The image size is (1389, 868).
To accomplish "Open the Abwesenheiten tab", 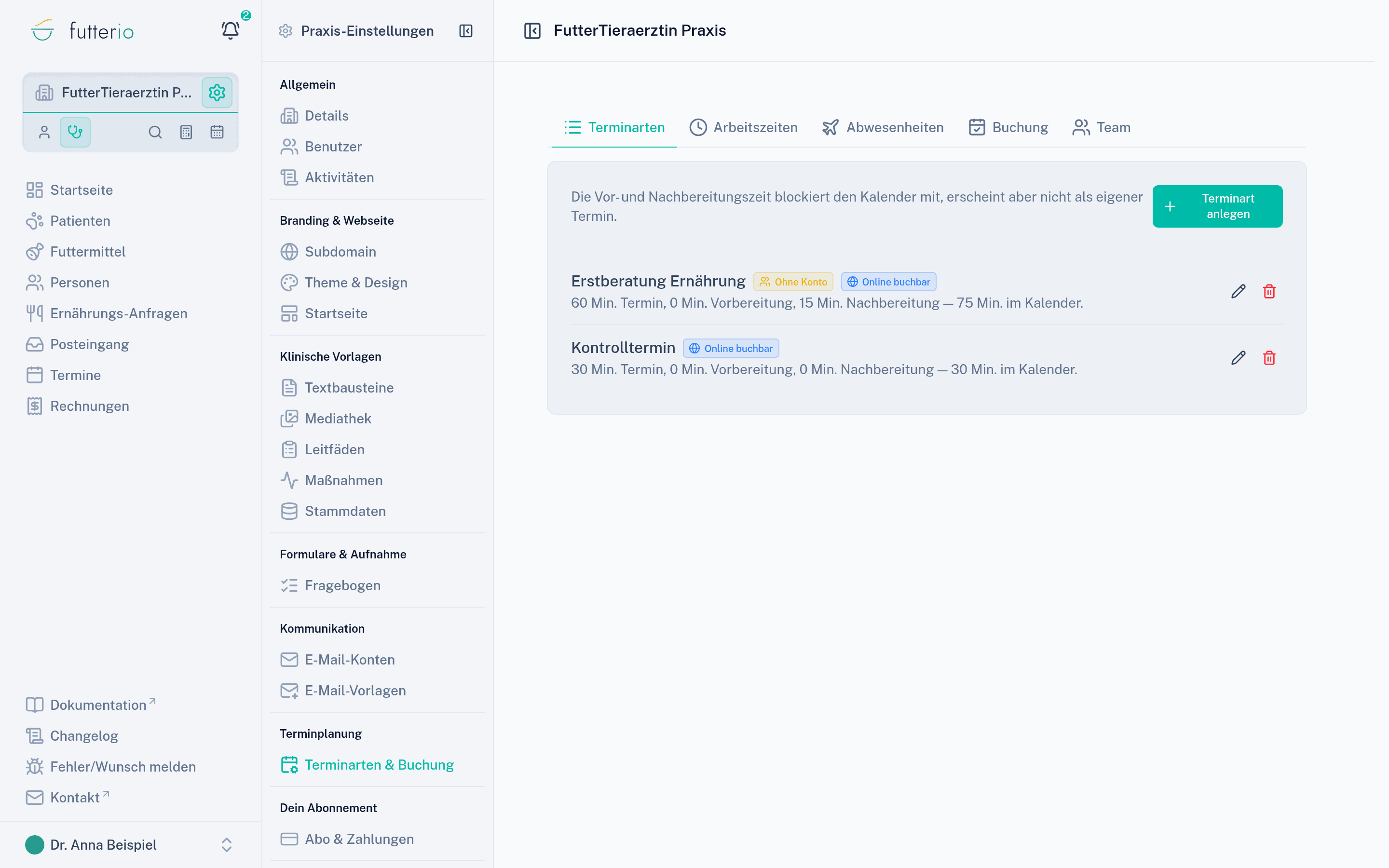I will [883, 127].
